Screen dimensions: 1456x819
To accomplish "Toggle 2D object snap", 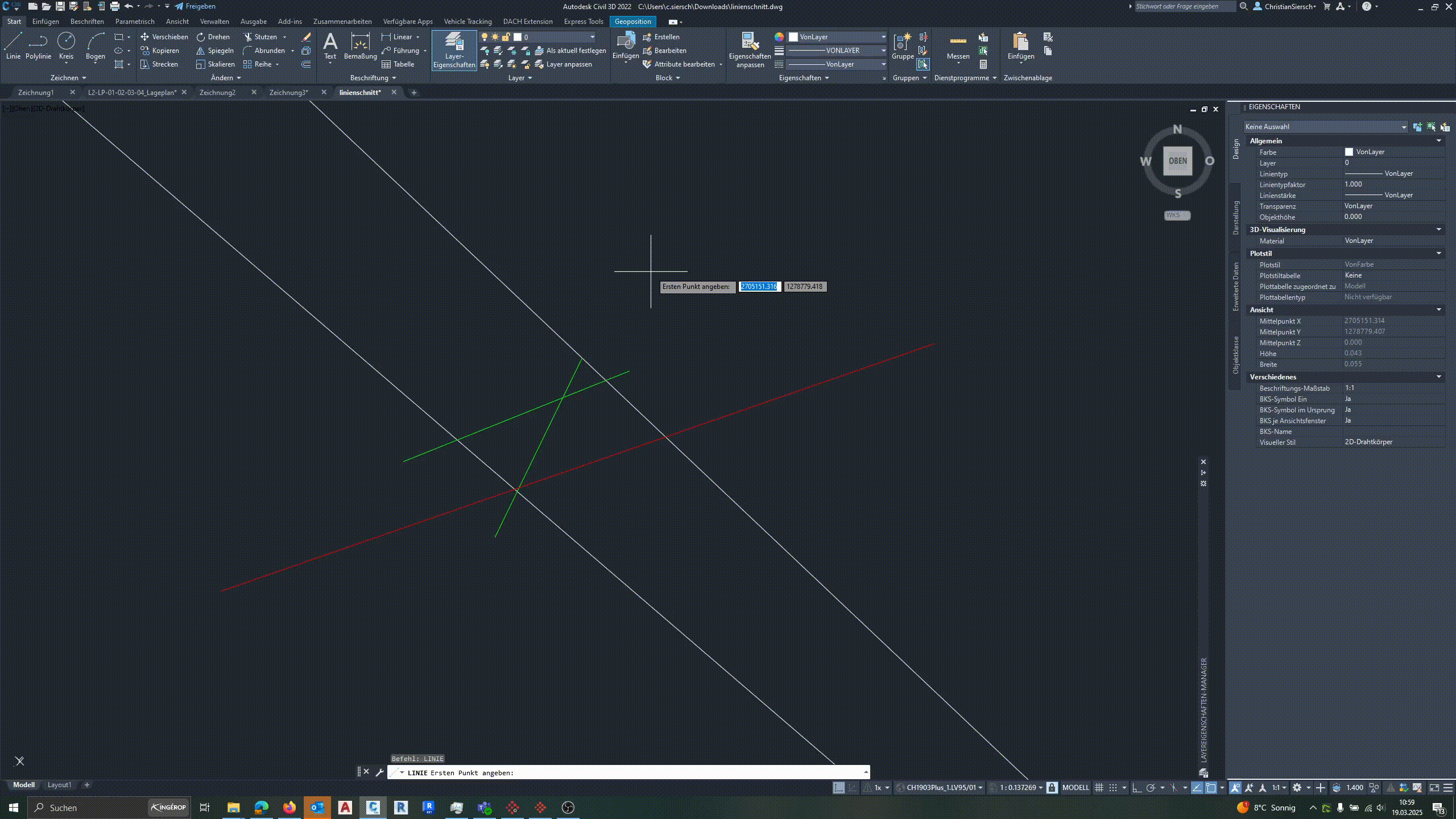I will click(1211, 788).
